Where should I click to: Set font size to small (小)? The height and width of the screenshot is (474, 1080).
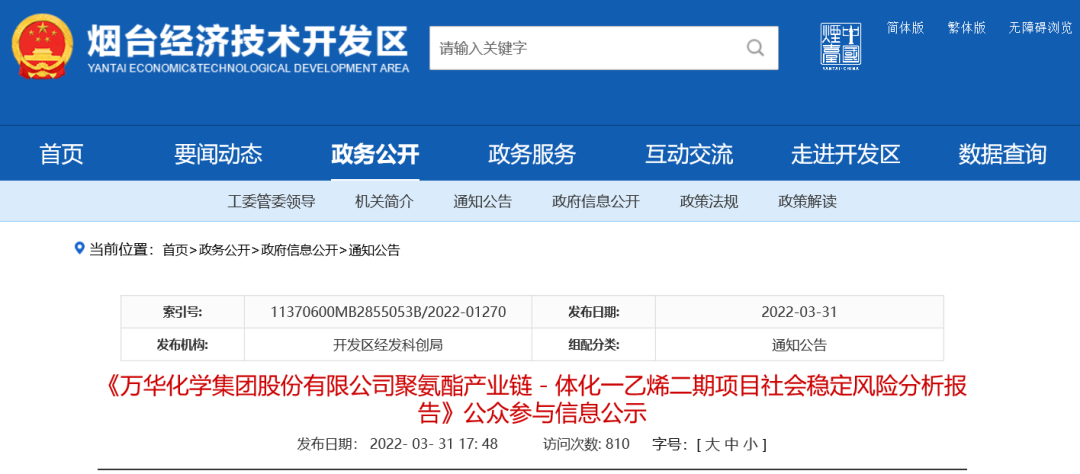point(751,444)
